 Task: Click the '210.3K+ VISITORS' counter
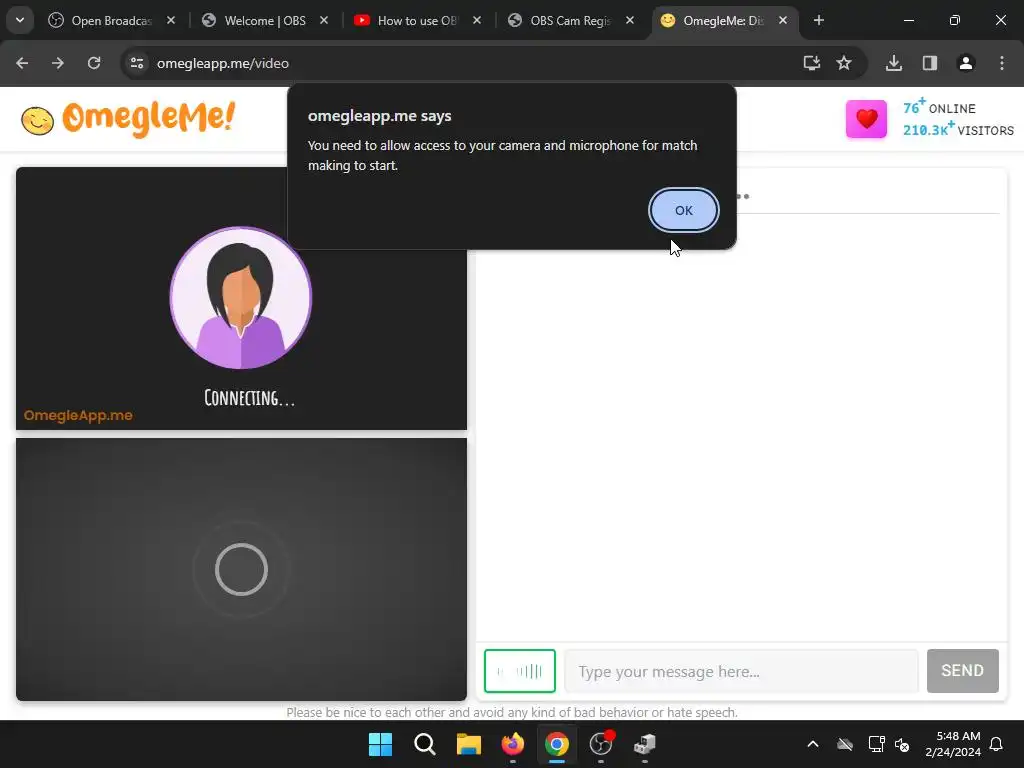pos(958,129)
